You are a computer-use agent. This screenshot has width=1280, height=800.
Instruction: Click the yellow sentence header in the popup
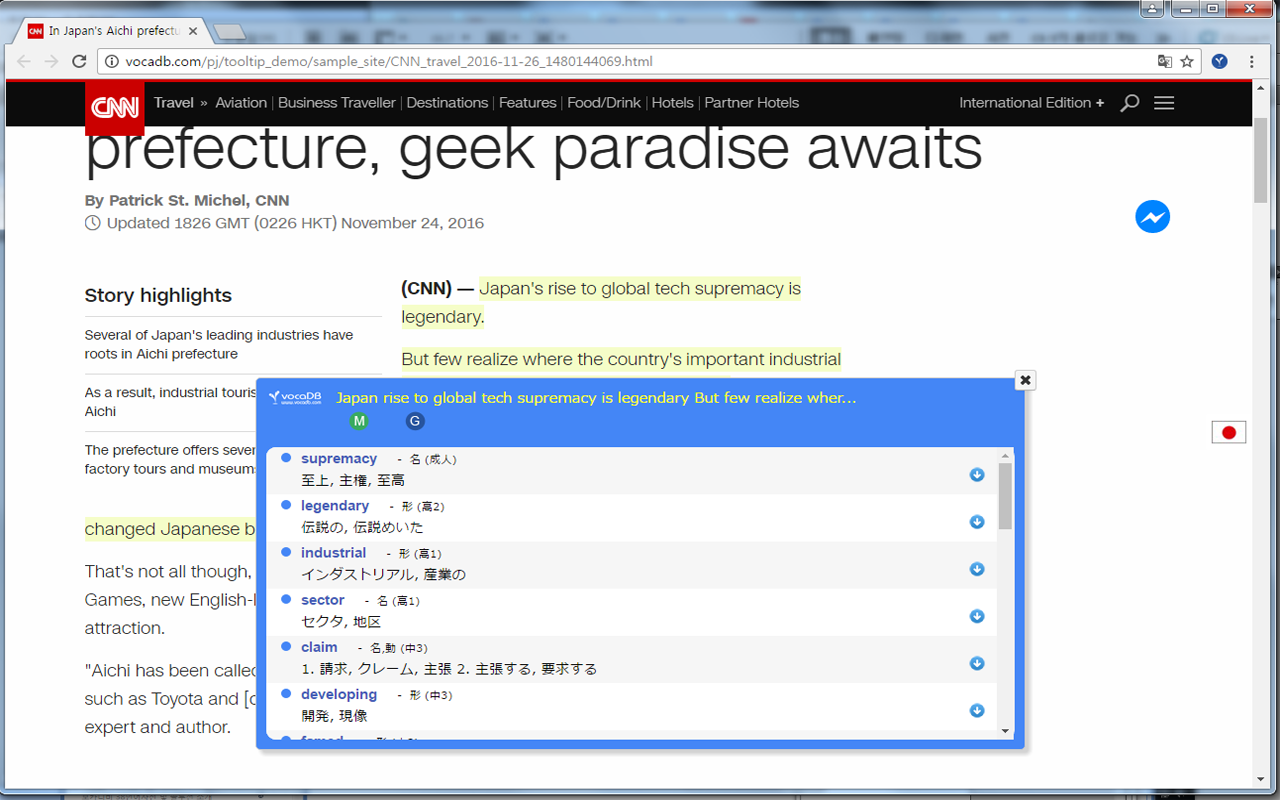(x=596, y=398)
